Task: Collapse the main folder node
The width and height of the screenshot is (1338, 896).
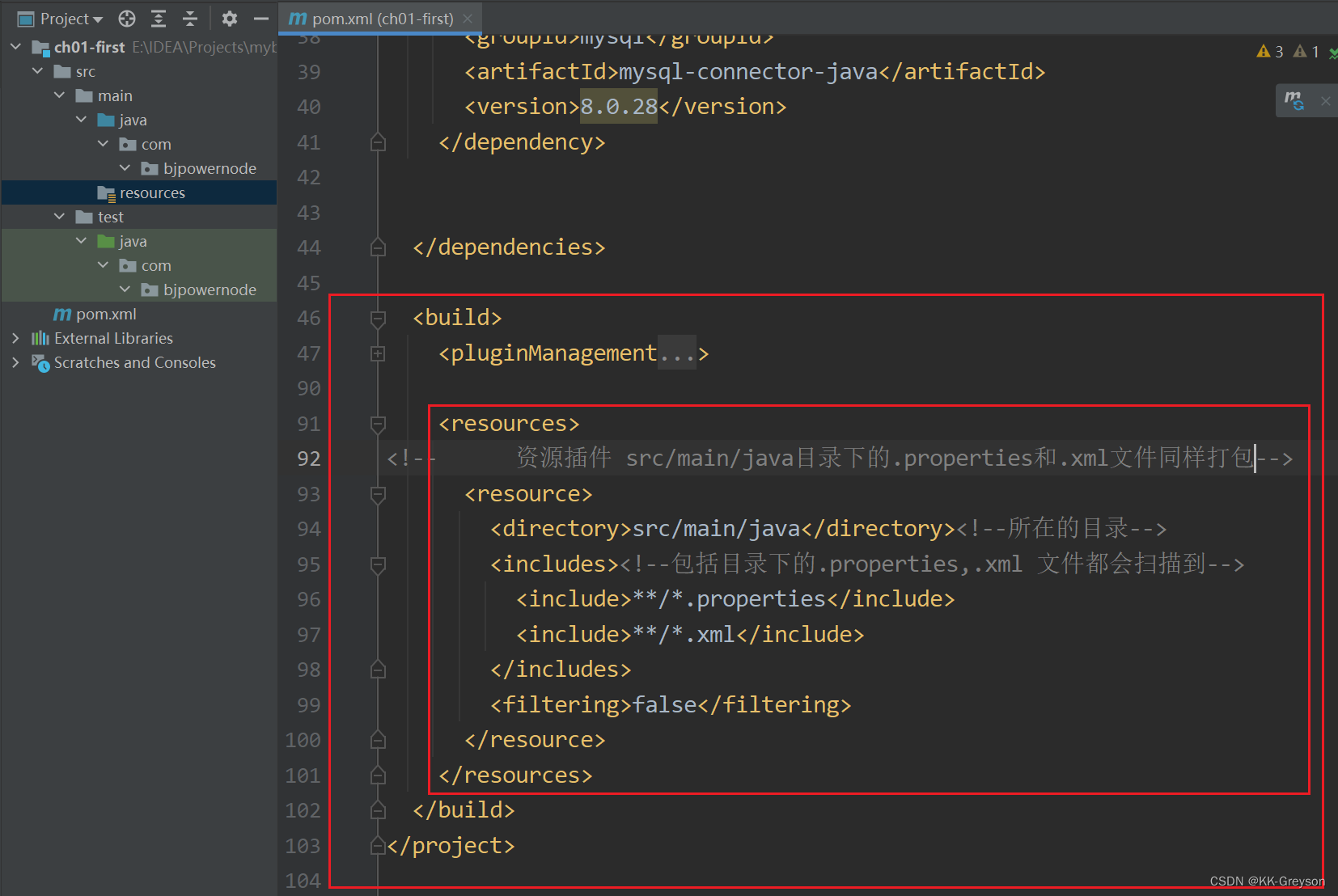Action: click(x=59, y=95)
